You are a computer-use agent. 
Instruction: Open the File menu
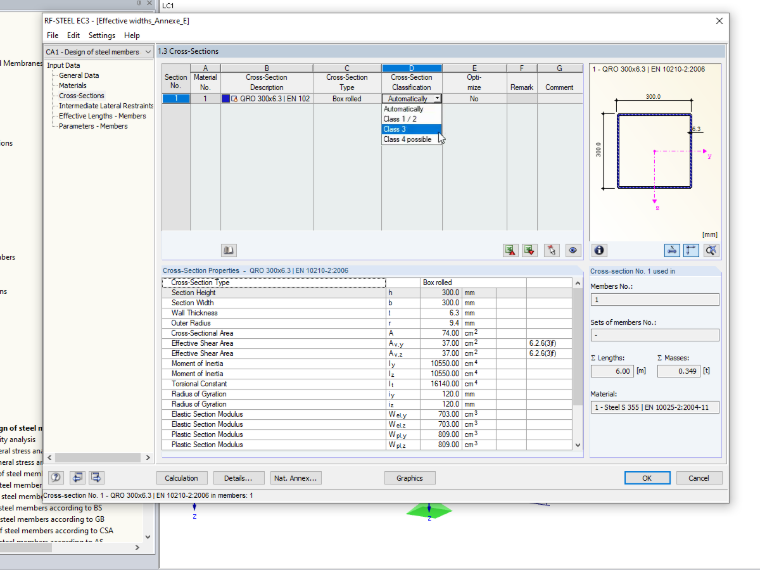pyautogui.click(x=52, y=35)
